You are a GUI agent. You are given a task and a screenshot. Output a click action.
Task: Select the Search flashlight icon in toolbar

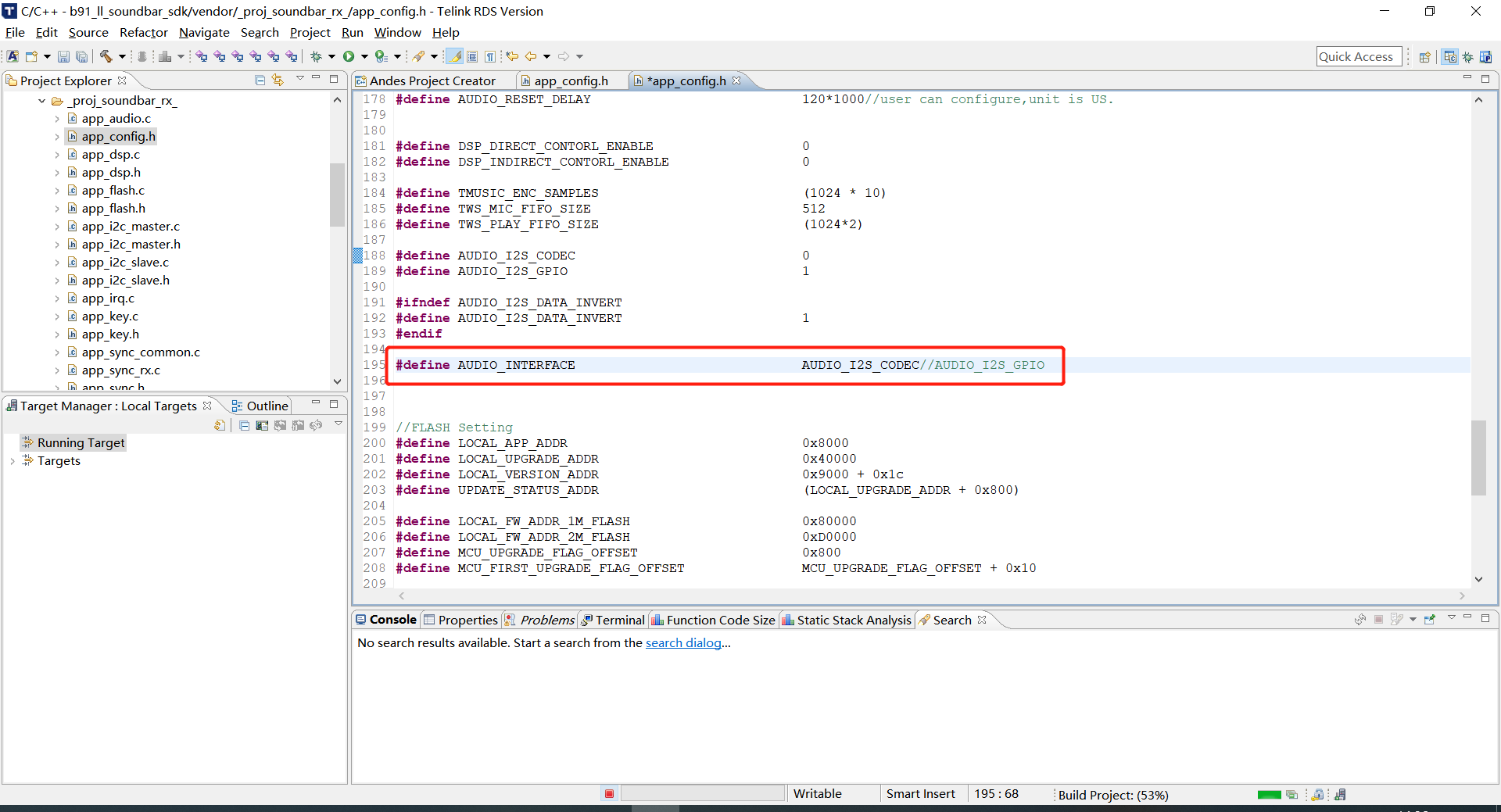tap(420, 56)
